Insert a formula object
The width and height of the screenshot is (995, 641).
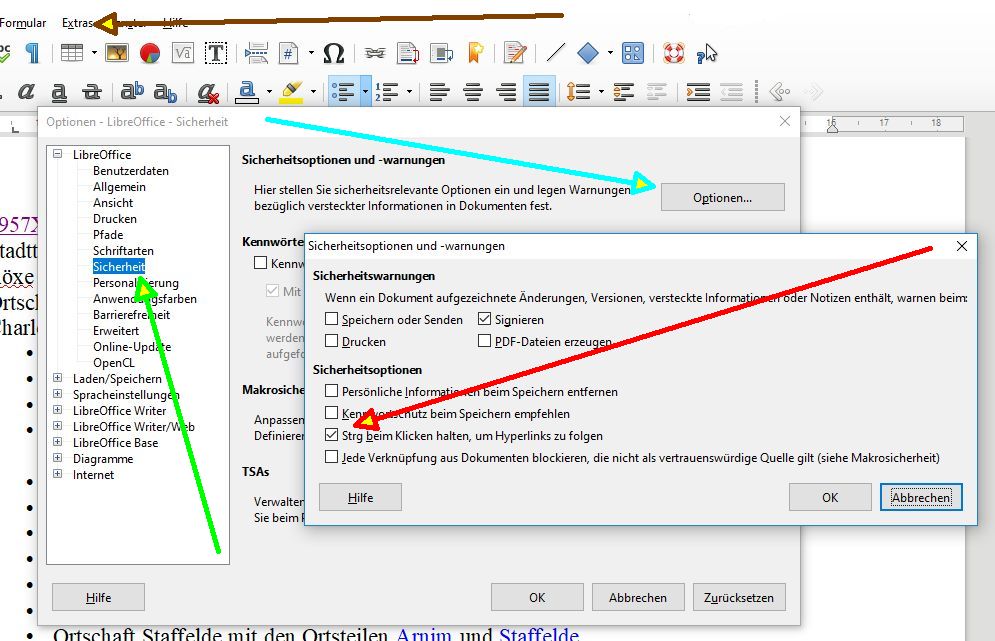(183, 53)
